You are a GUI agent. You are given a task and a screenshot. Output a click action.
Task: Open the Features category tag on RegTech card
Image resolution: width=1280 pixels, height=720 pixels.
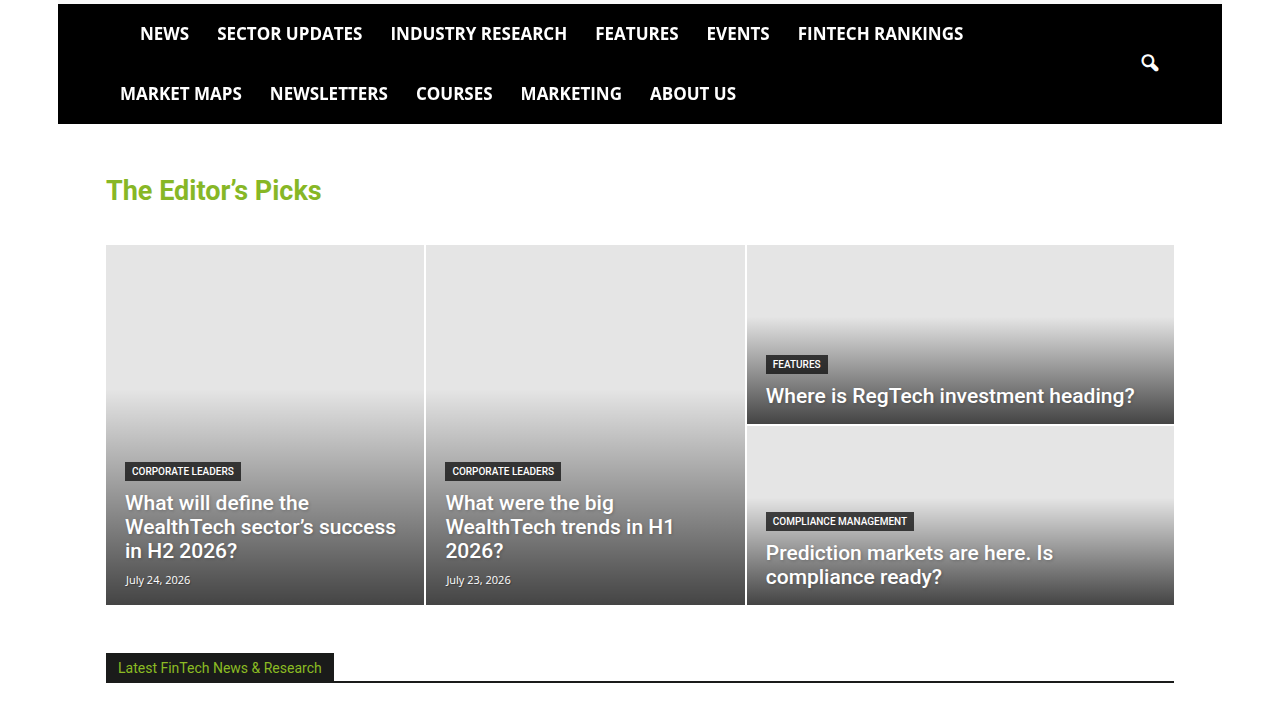pos(797,364)
